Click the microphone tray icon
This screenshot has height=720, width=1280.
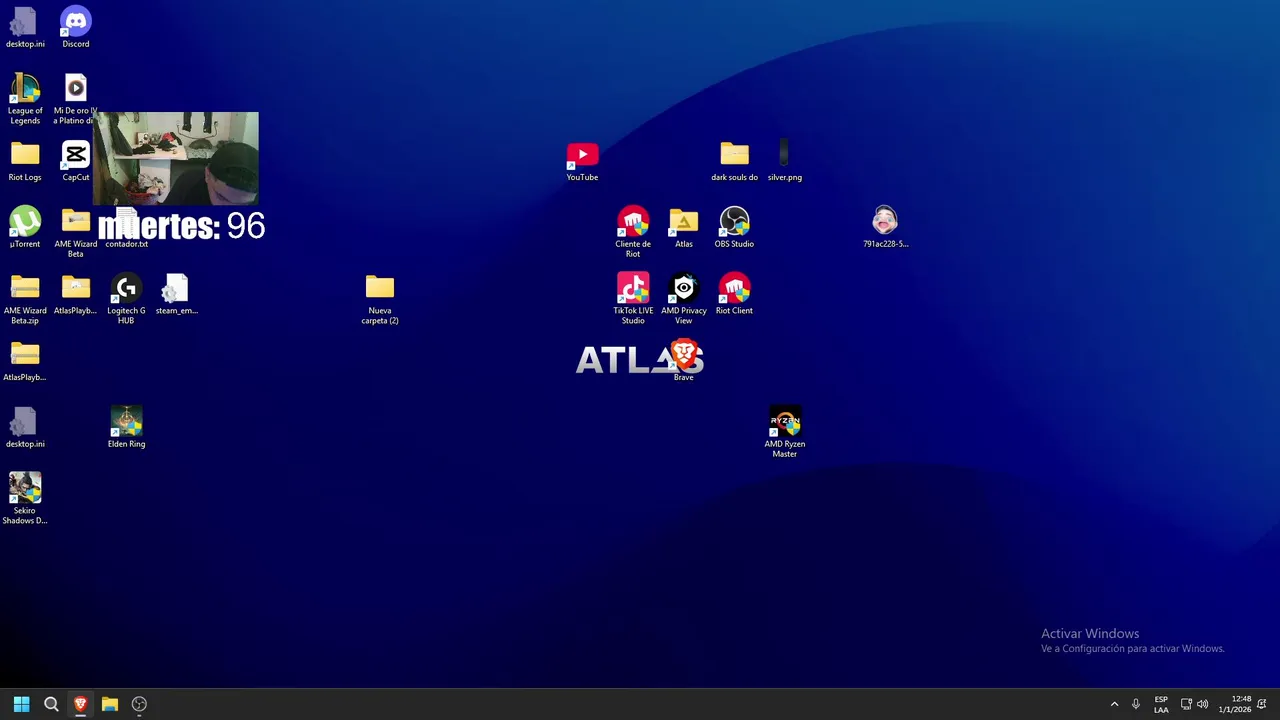[1136, 704]
